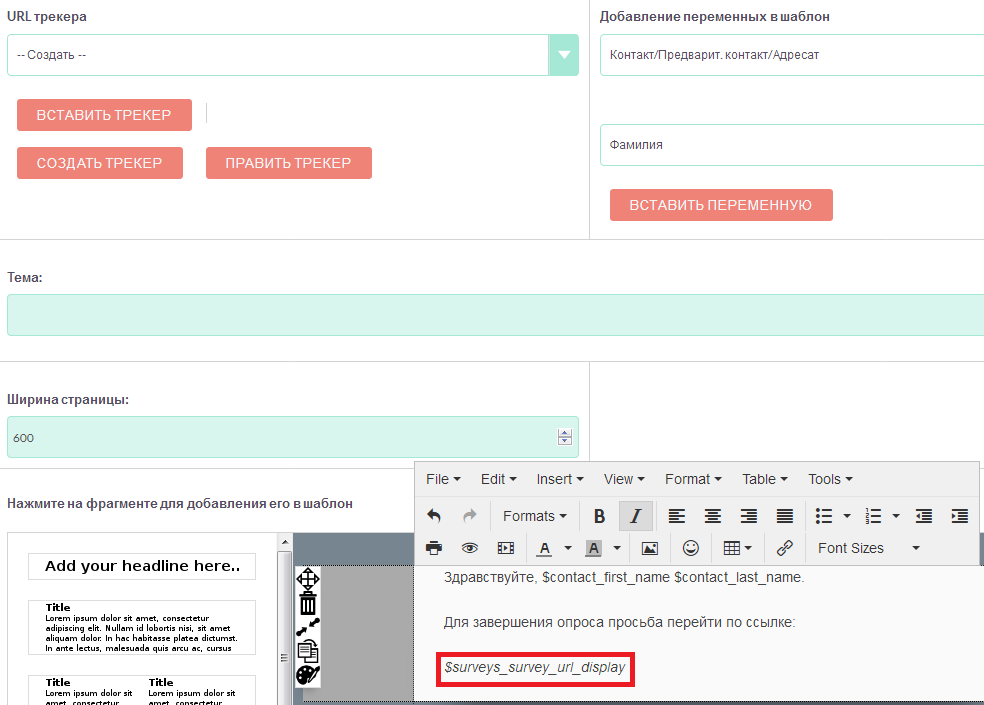Click the print icon
Screen dimensions: 984x705
tap(434, 548)
